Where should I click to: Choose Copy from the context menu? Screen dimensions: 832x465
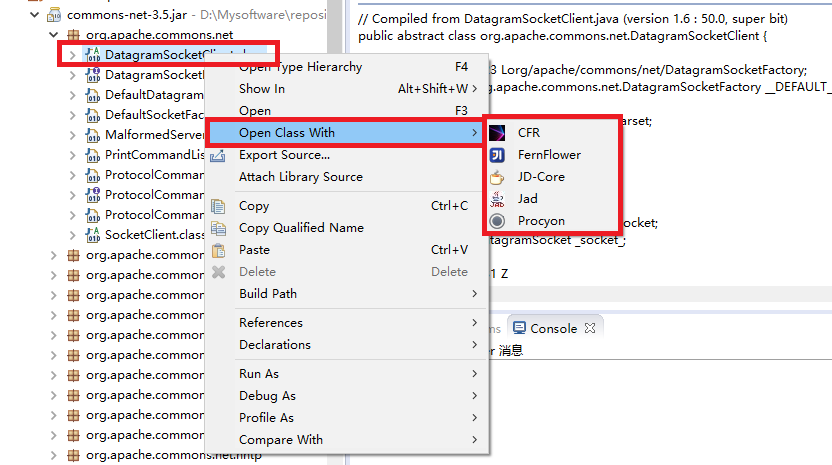[x=346, y=206]
